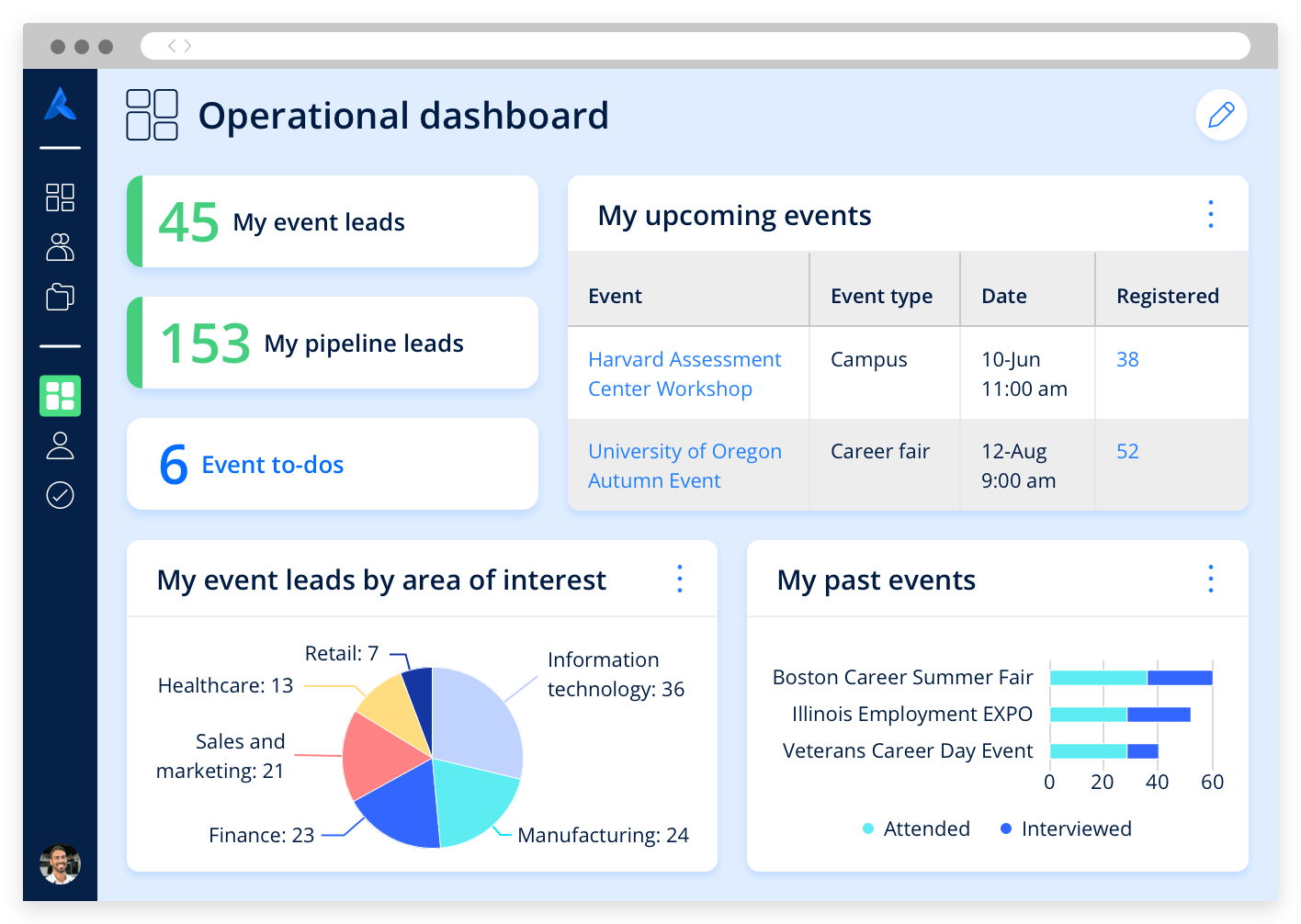Click the dark navy Retail pie slice
Viewport: 1301px width, 924px height.
click(x=420, y=703)
